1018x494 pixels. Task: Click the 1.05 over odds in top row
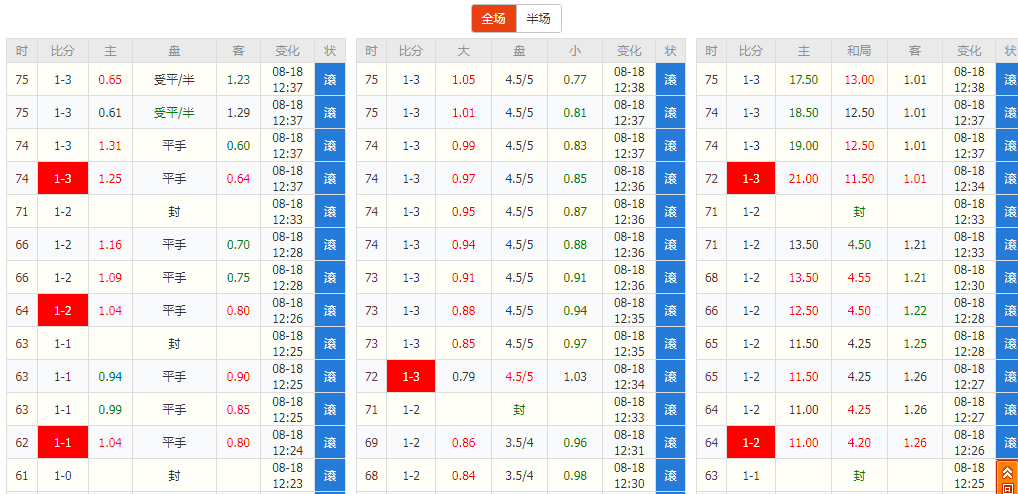click(x=464, y=80)
